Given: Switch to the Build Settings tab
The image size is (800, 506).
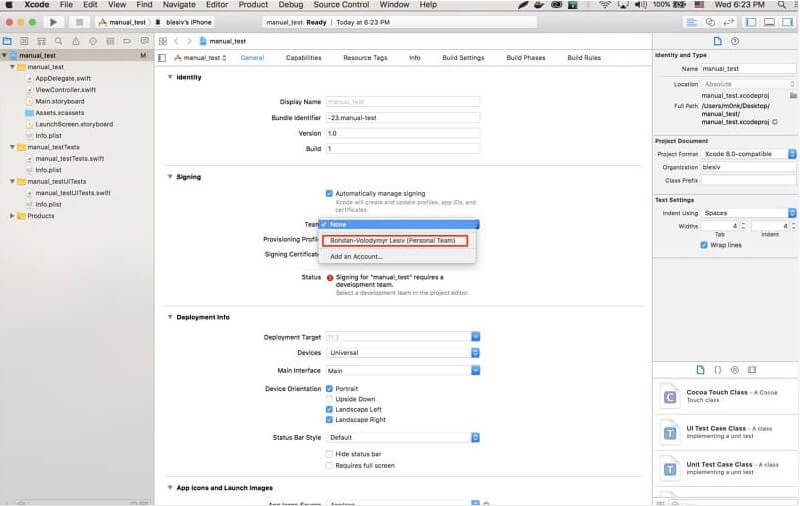Looking at the screenshot, I should pyautogui.click(x=463, y=58).
